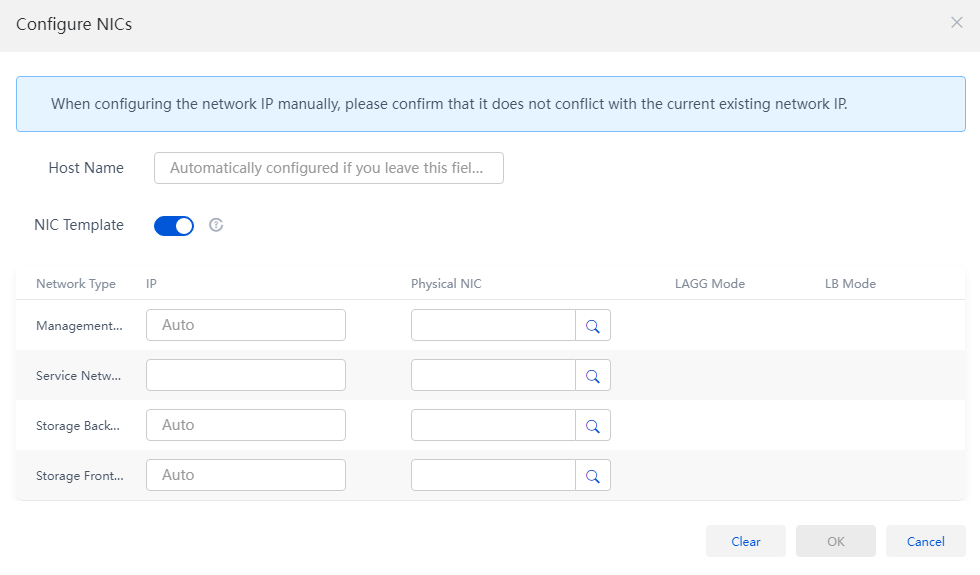Select Storage Back-end IP field
This screenshot has width=980, height=575.
[246, 425]
